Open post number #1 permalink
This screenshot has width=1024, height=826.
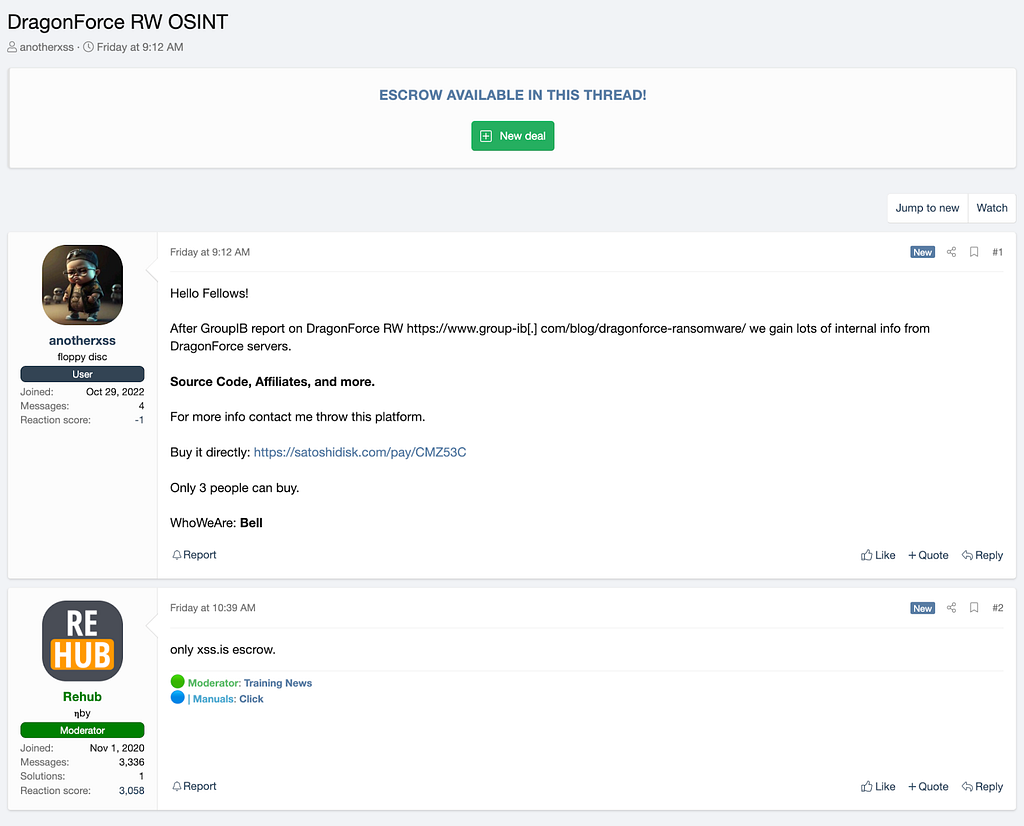(997, 252)
